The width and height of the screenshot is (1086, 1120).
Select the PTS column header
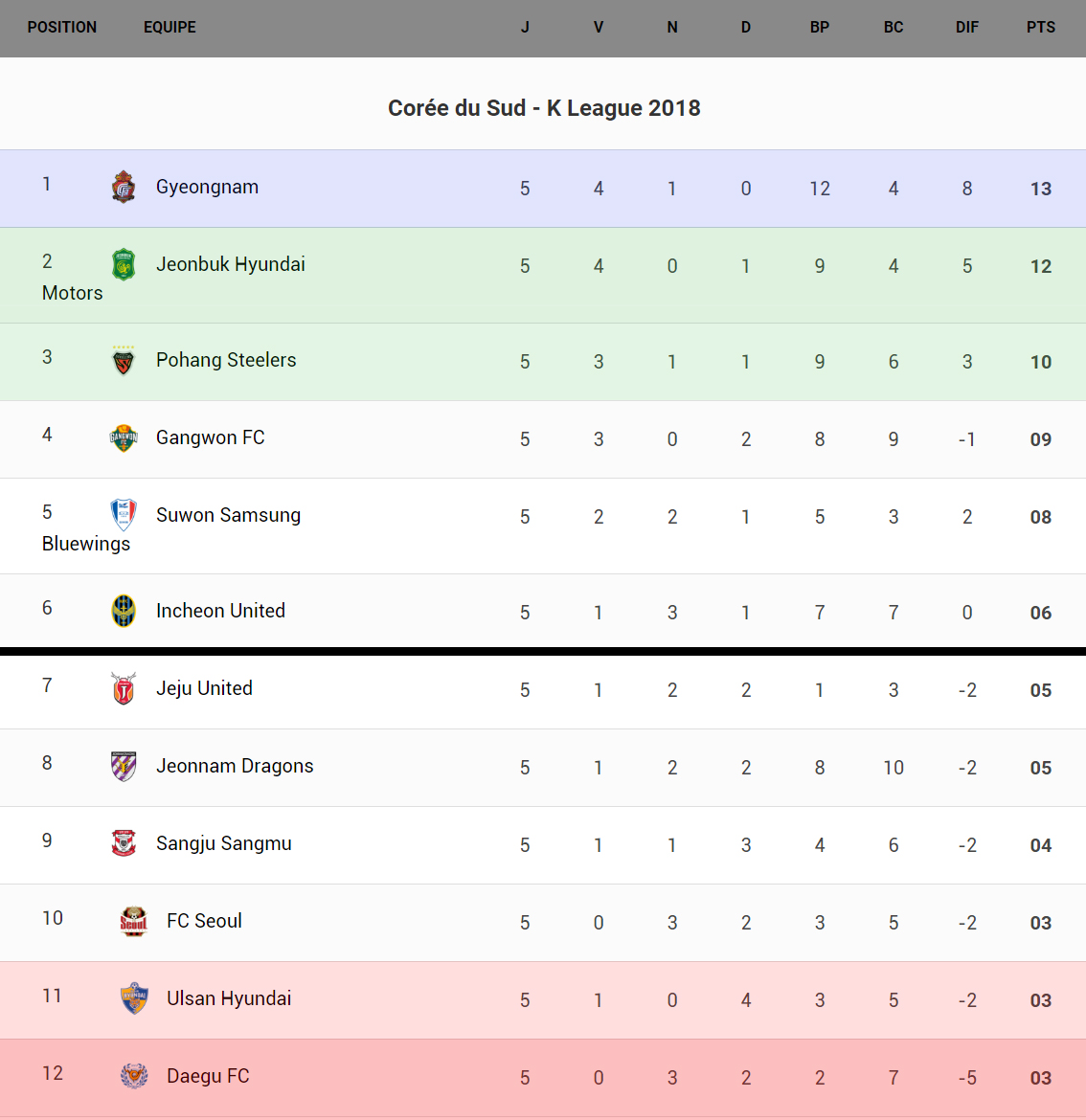(1040, 28)
